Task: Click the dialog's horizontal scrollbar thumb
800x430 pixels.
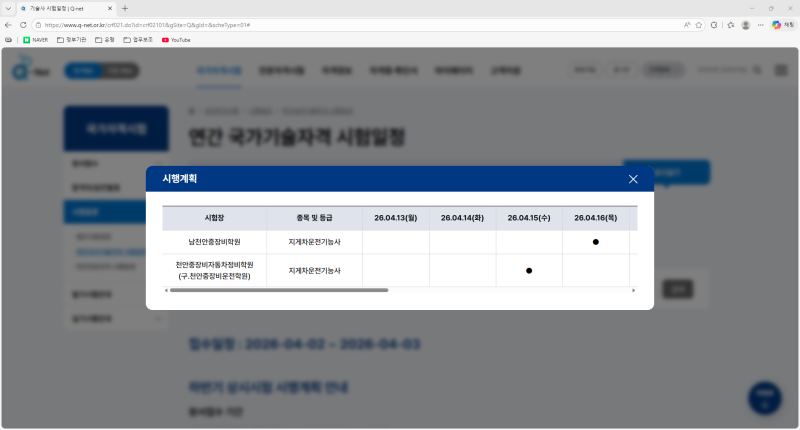Action: pos(279,290)
